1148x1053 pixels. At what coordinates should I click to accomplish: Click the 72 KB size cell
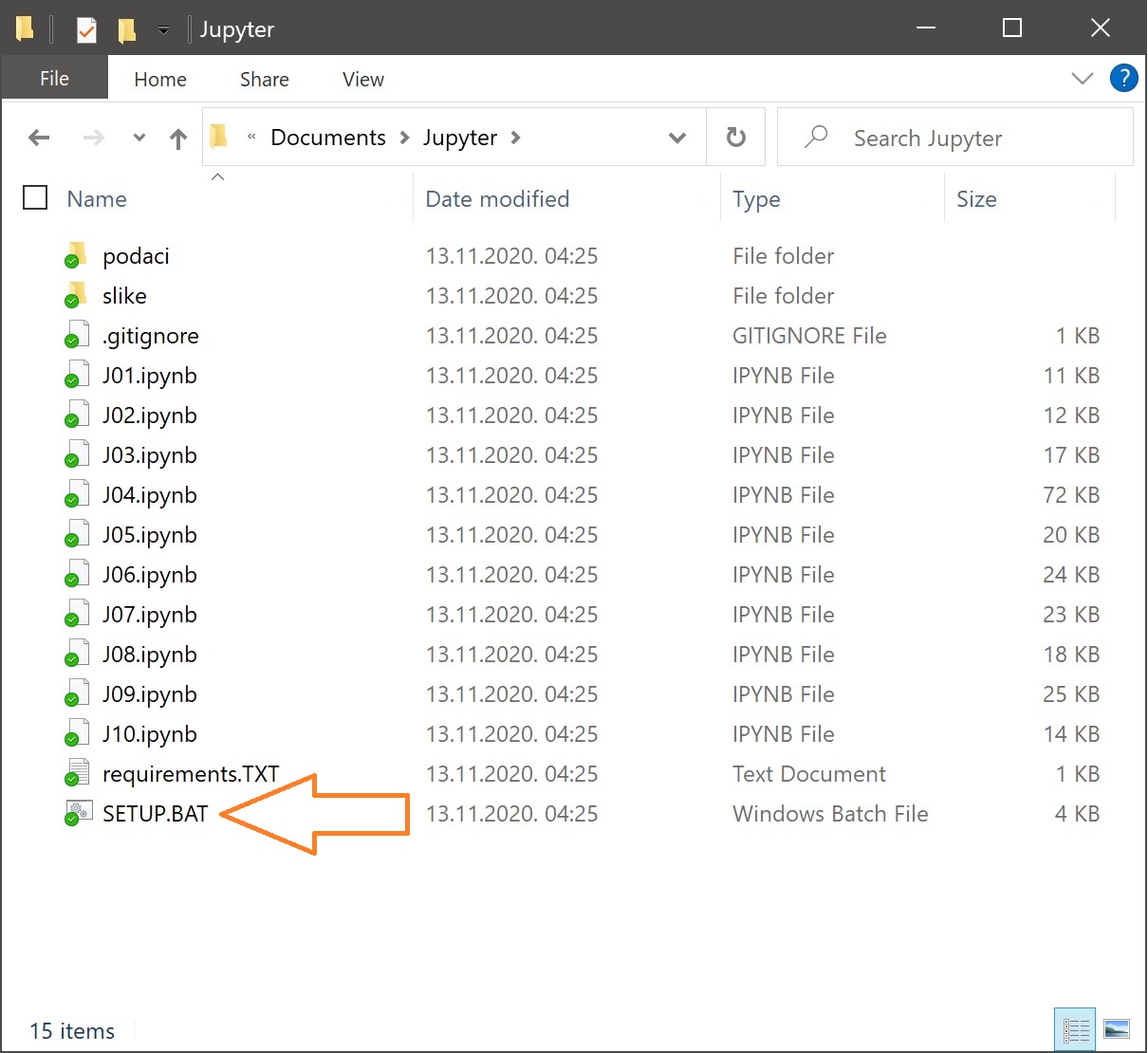point(1071,495)
